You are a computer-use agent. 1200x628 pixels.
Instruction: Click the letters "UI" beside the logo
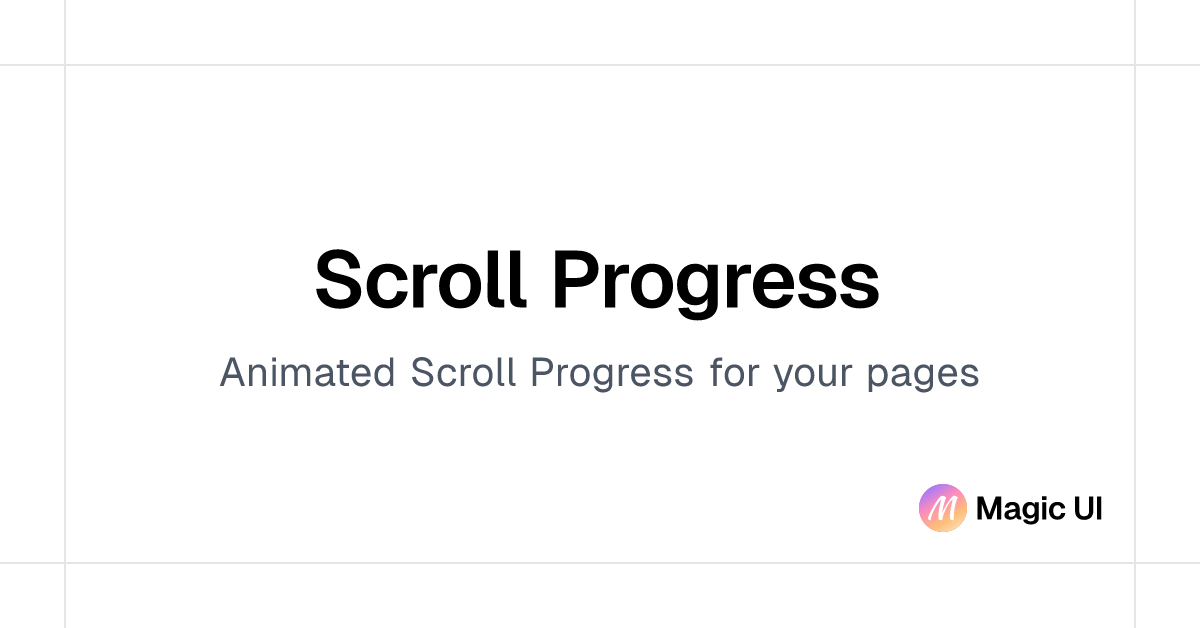pos(1088,509)
